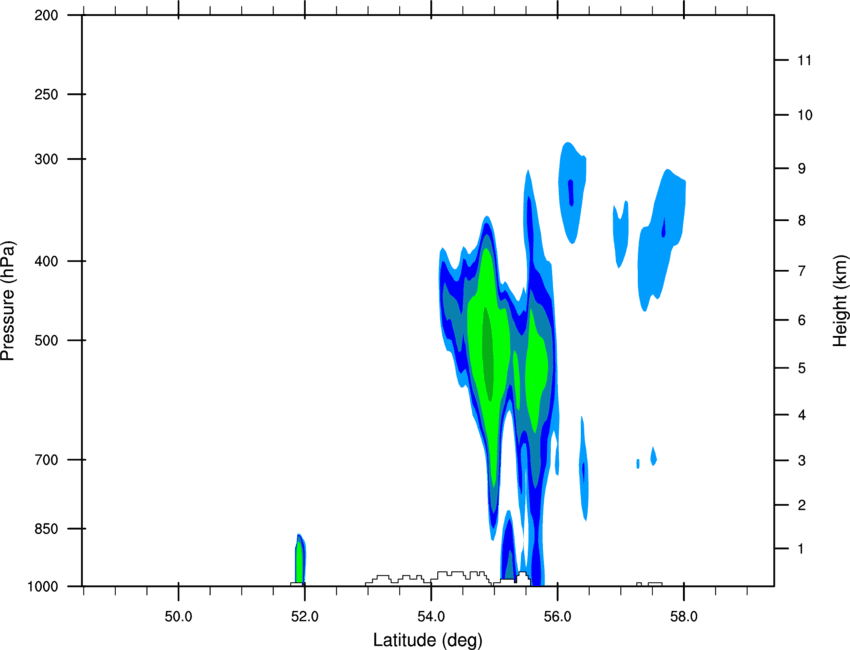Click the 7 km height label
The image size is (850, 650).
(802, 271)
